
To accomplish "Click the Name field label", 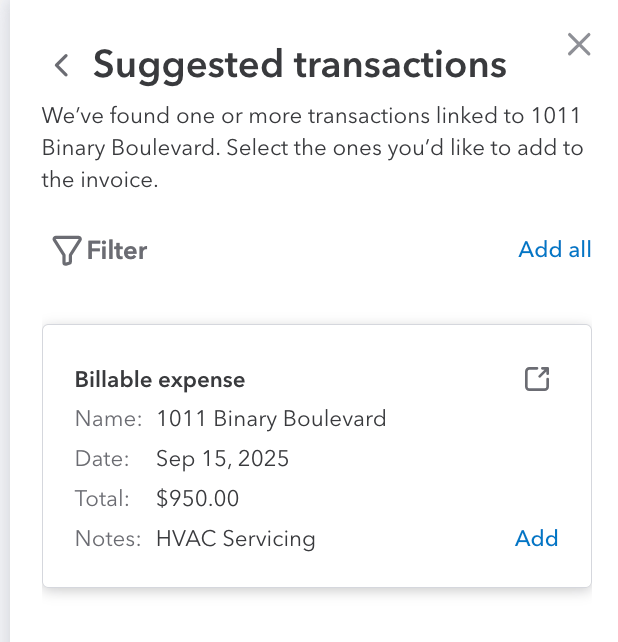I will (x=107, y=418).
